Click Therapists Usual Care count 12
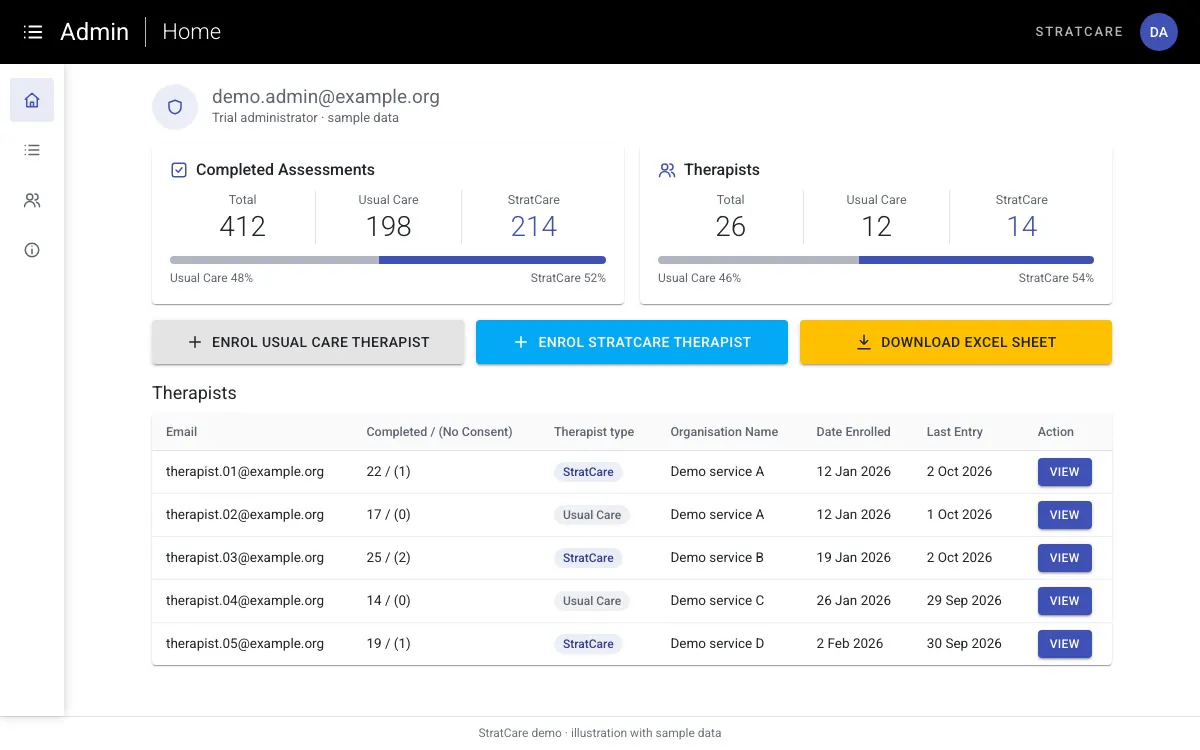The image size is (1200, 750). [876, 227]
